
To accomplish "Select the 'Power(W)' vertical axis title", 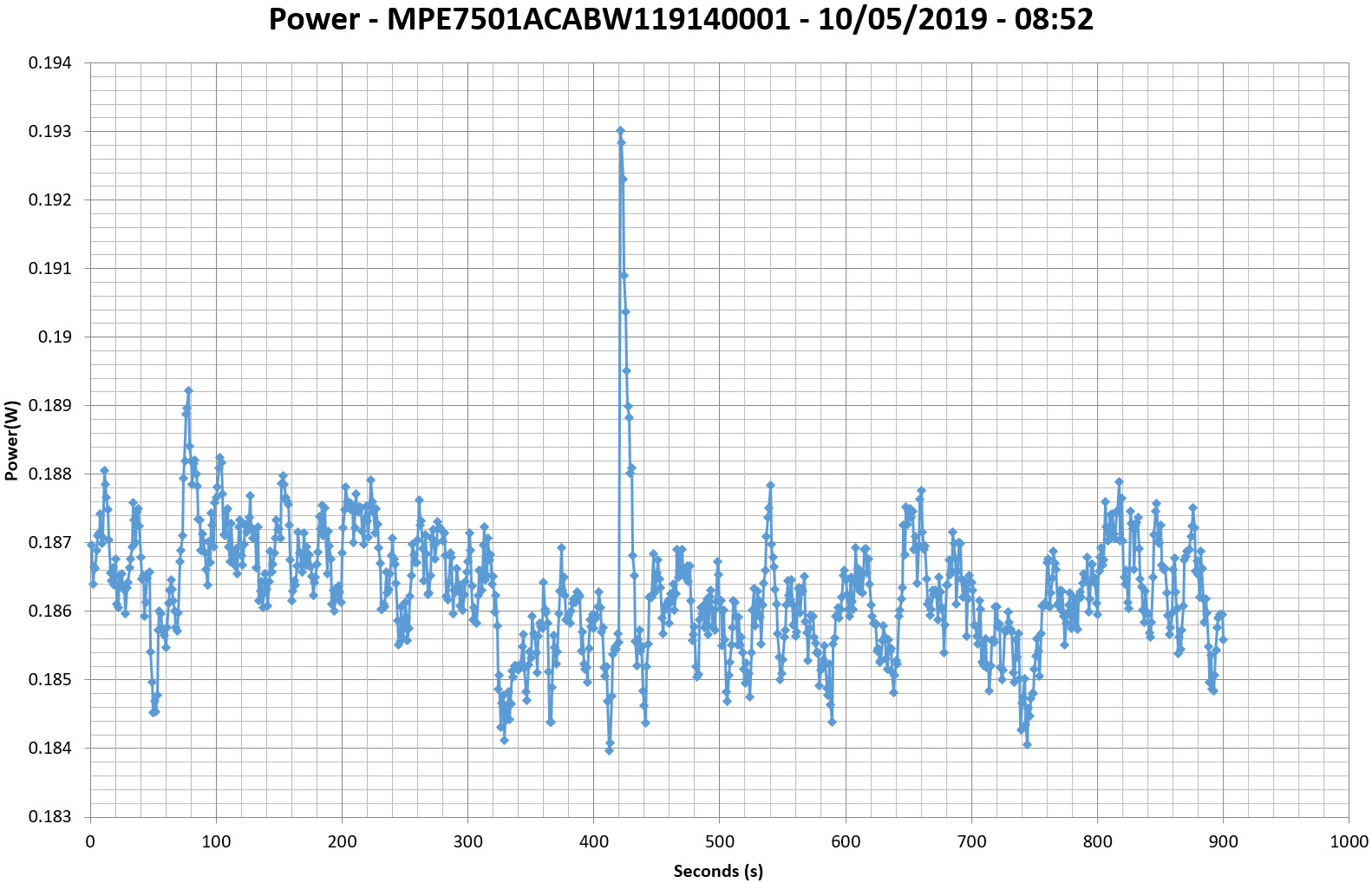I will coord(11,440).
